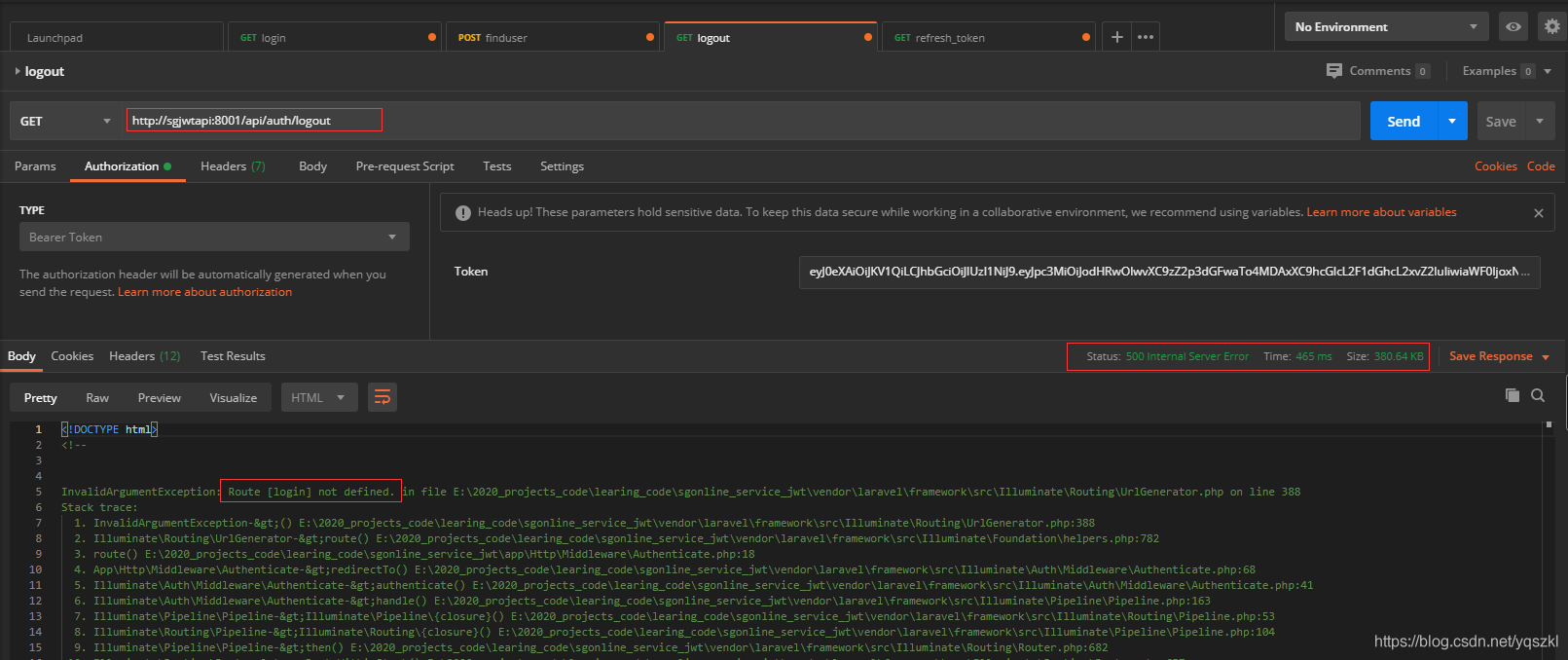Select the Visualize response view

tap(234, 397)
